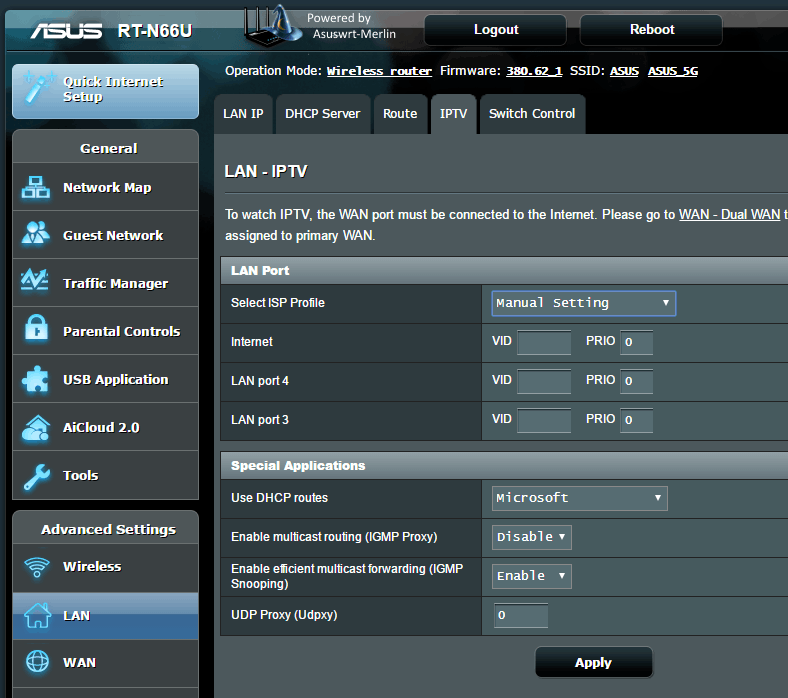Click the ASUS logo
788x698 pixels.
tap(66, 31)
